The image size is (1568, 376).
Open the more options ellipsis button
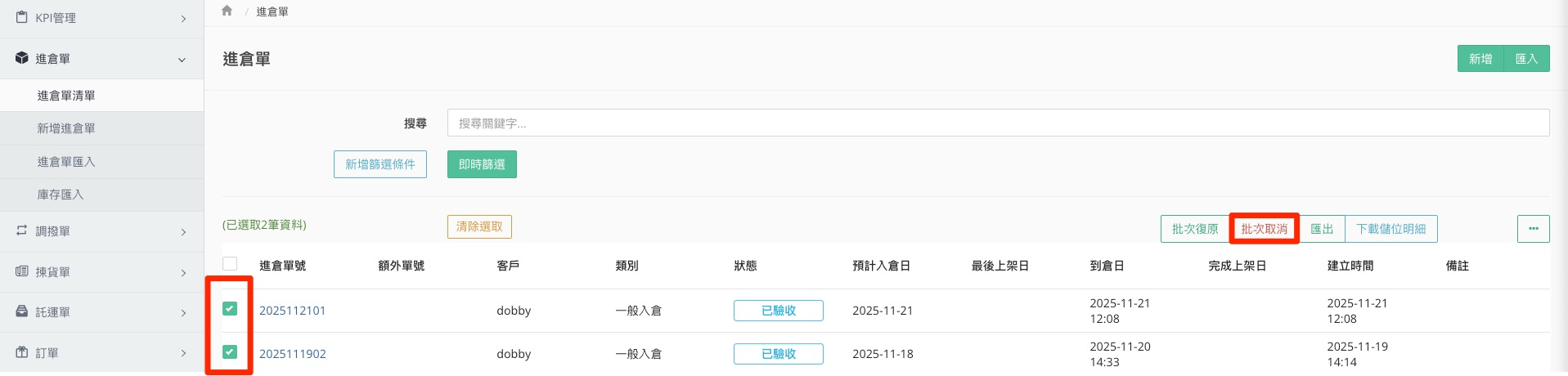tap(1533, 229)
